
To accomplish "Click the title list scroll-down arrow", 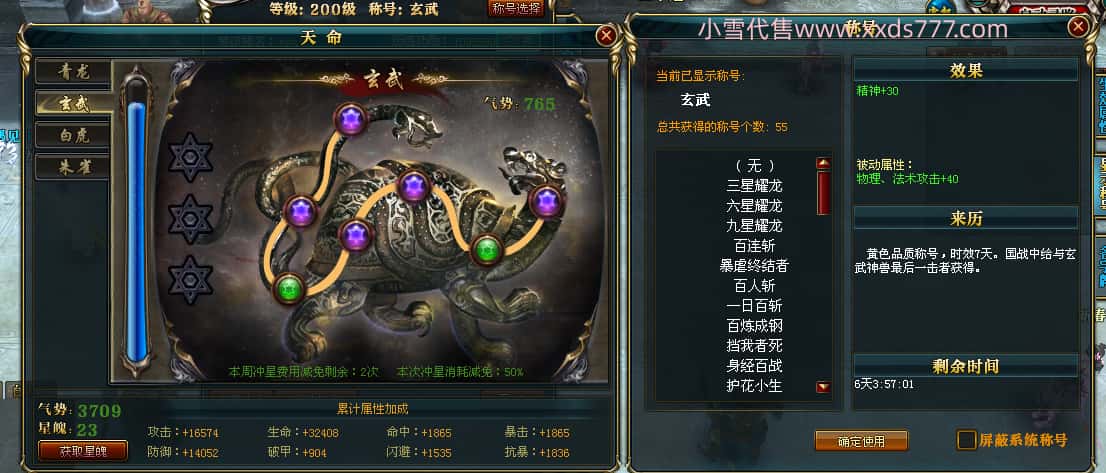I will [x=823, y=386].
